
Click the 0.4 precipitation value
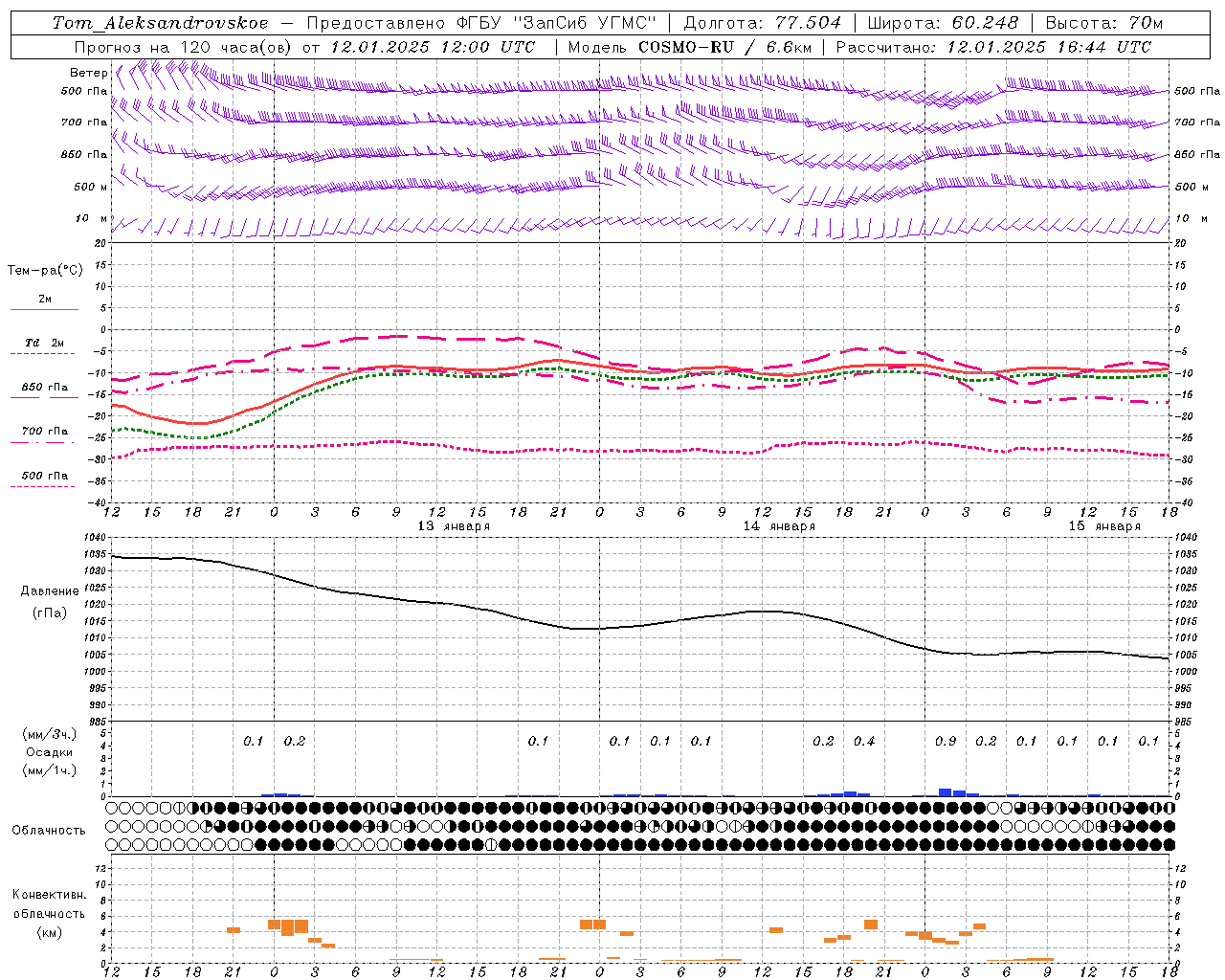(864, 741)
